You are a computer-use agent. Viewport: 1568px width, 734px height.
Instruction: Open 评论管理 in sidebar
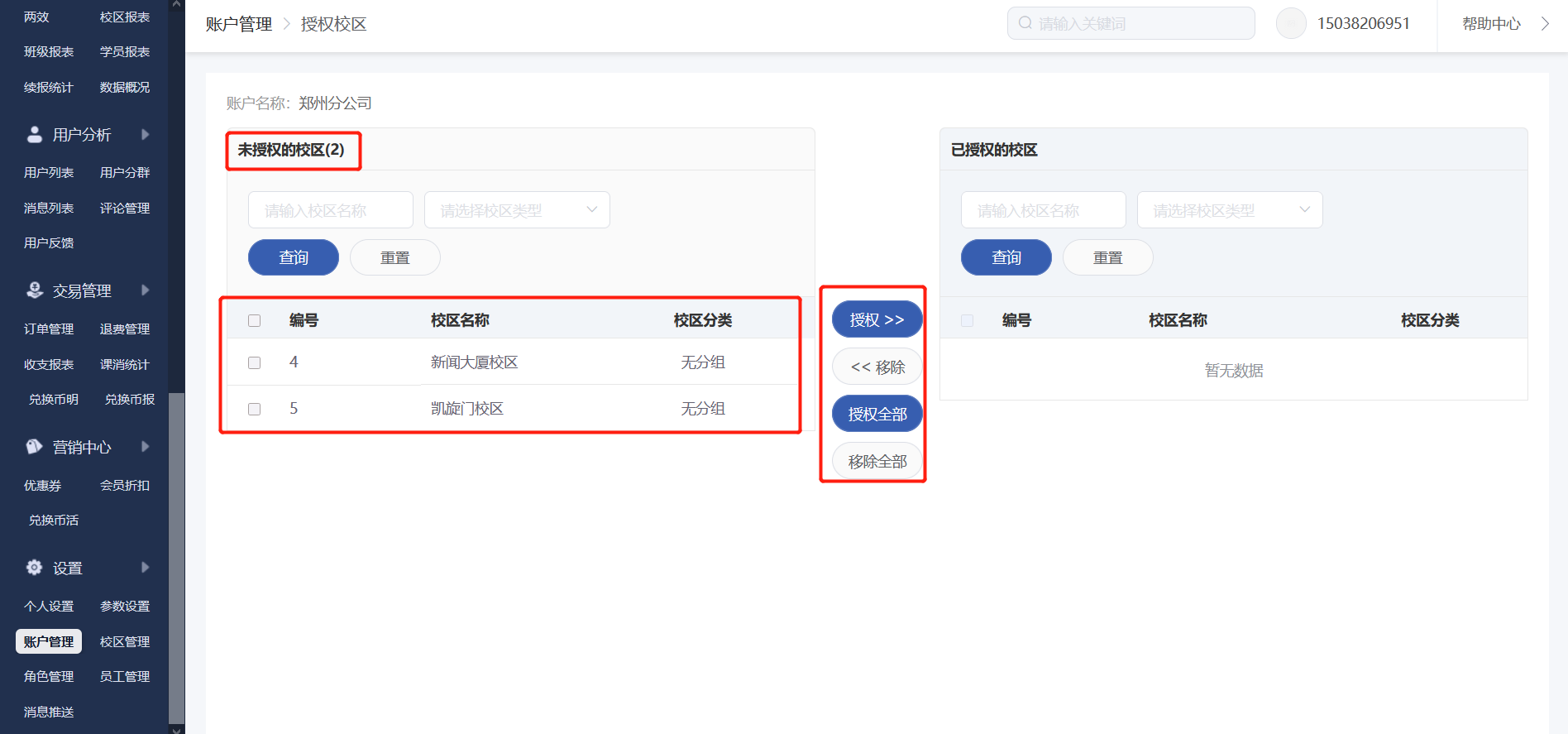[125, 208]
